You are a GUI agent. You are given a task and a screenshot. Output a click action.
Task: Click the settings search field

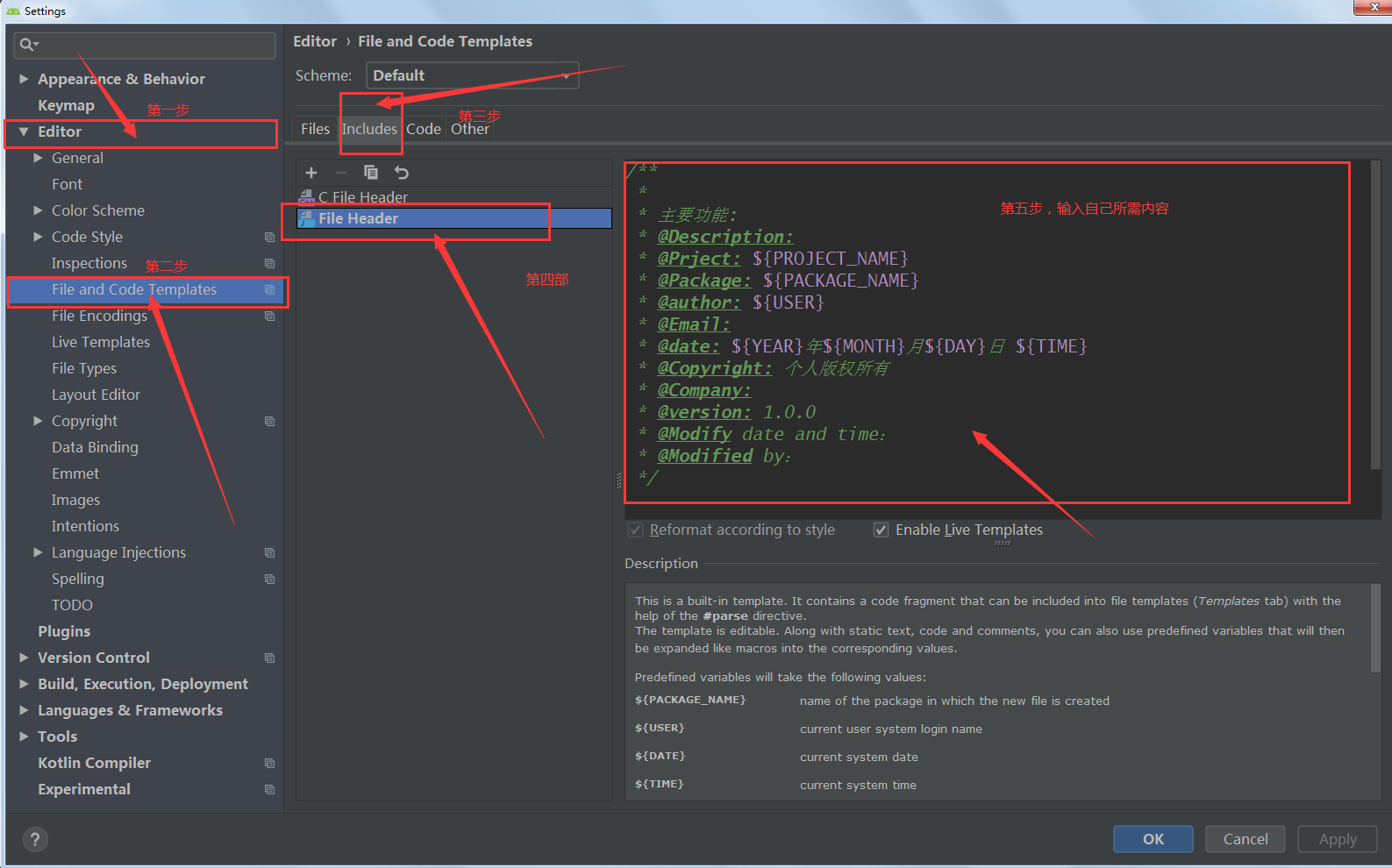[145, 45]
